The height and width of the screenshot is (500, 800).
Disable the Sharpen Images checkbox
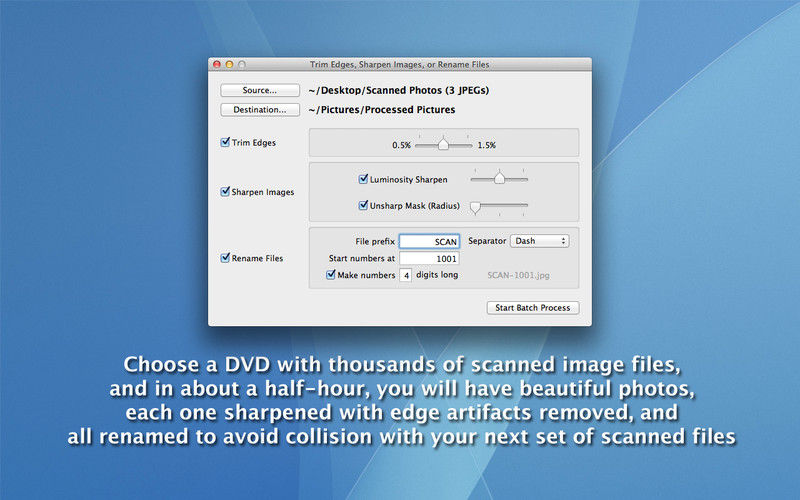[225, 191]
